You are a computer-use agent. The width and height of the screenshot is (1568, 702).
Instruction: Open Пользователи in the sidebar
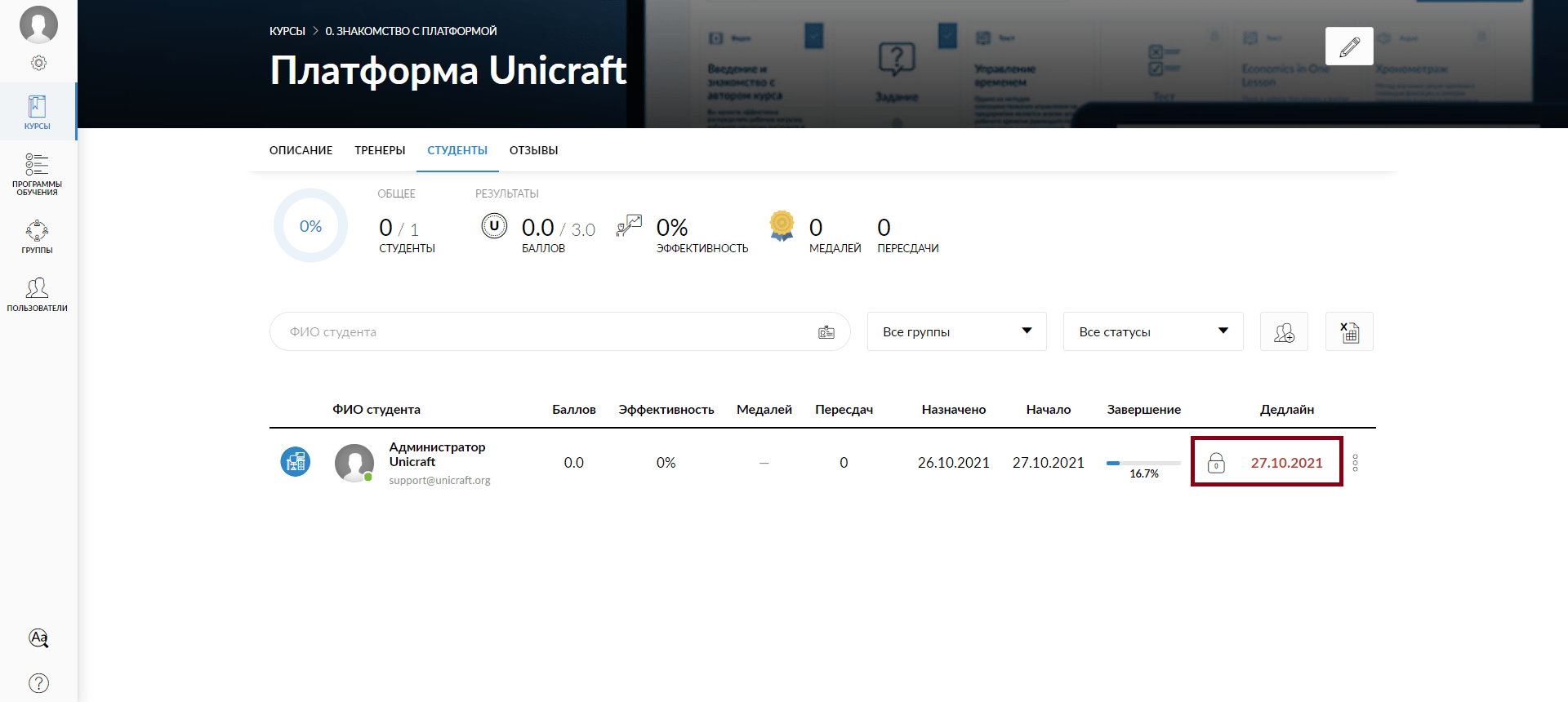pos(38,295)
